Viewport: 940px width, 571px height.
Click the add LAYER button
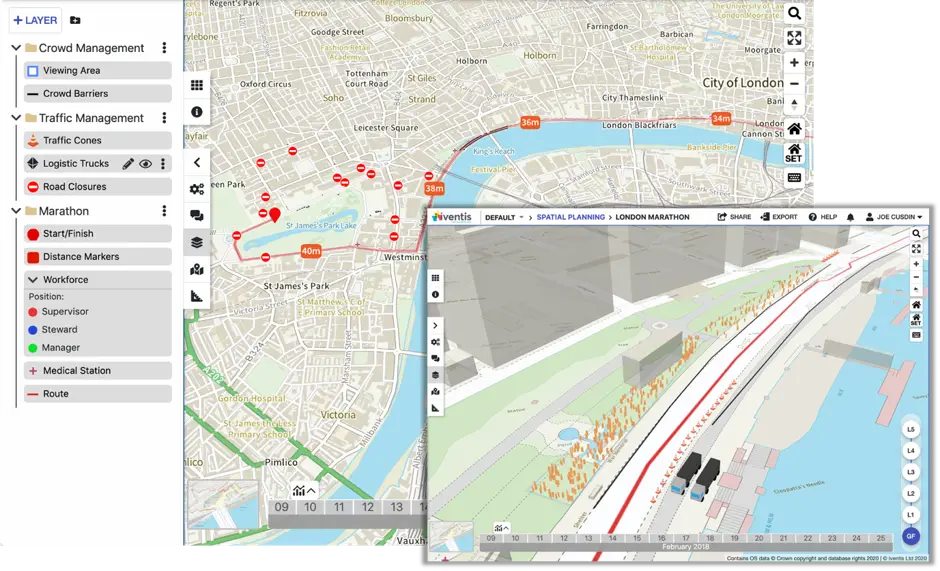35,20
